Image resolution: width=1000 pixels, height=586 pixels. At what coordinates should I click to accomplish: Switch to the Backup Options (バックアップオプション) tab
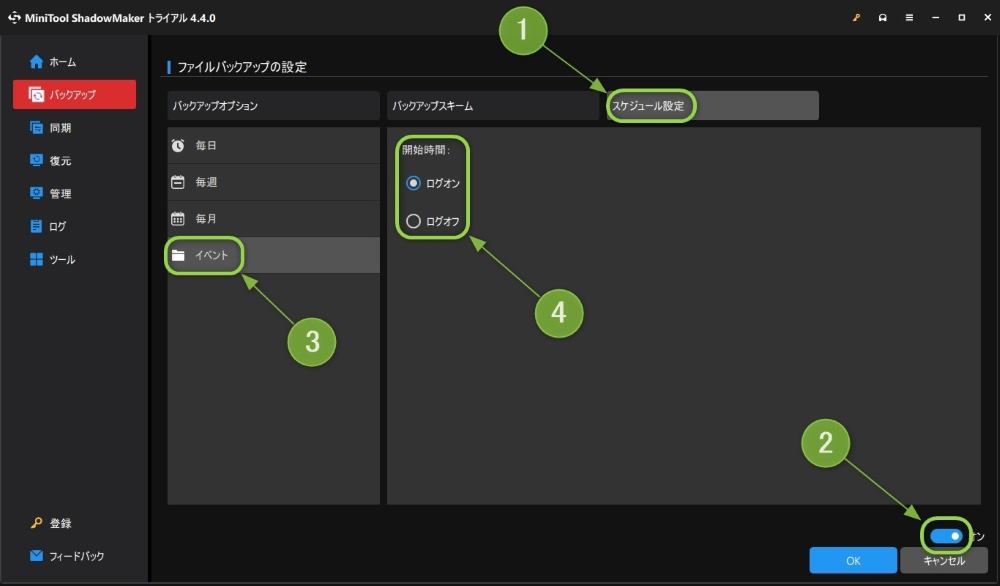(x=273, y=105)
